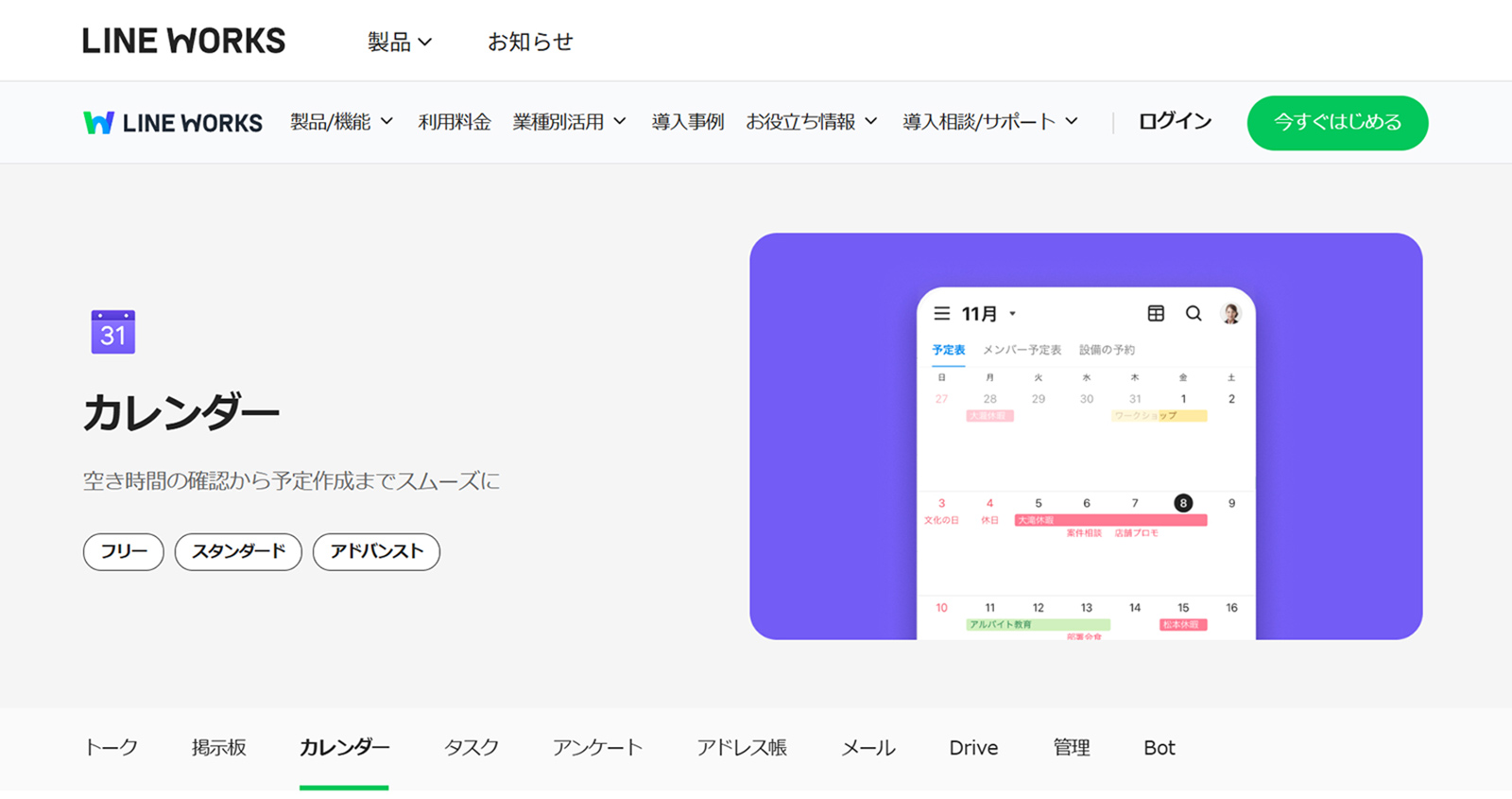The width and height of the screenshot is (1512, 799).
Task: Expand the お役立ち情報 menu
Action: [x=812, y=122]
